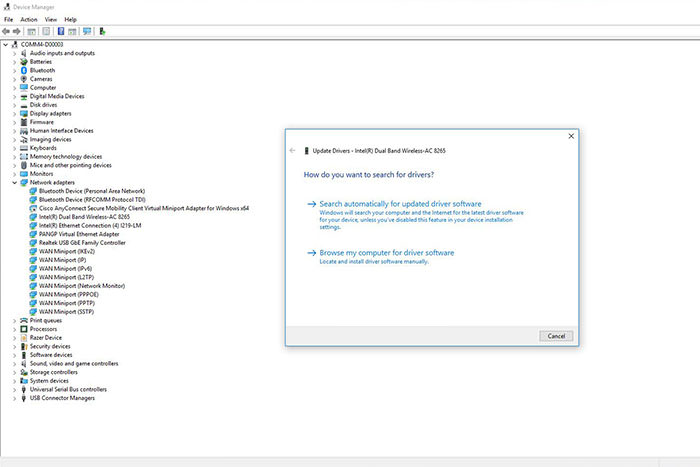
Task: Click the Back arrow in the toolbar
Action: (x=7, y=31)
